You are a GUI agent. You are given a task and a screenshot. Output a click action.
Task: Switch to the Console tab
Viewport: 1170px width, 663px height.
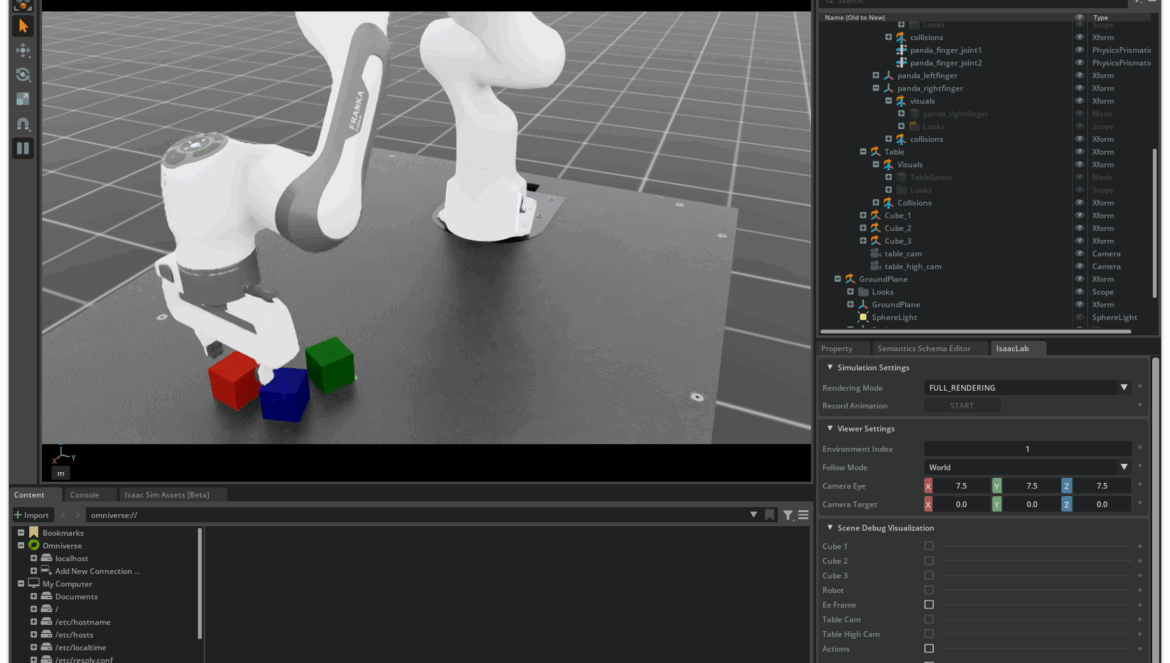click(84, 495)
